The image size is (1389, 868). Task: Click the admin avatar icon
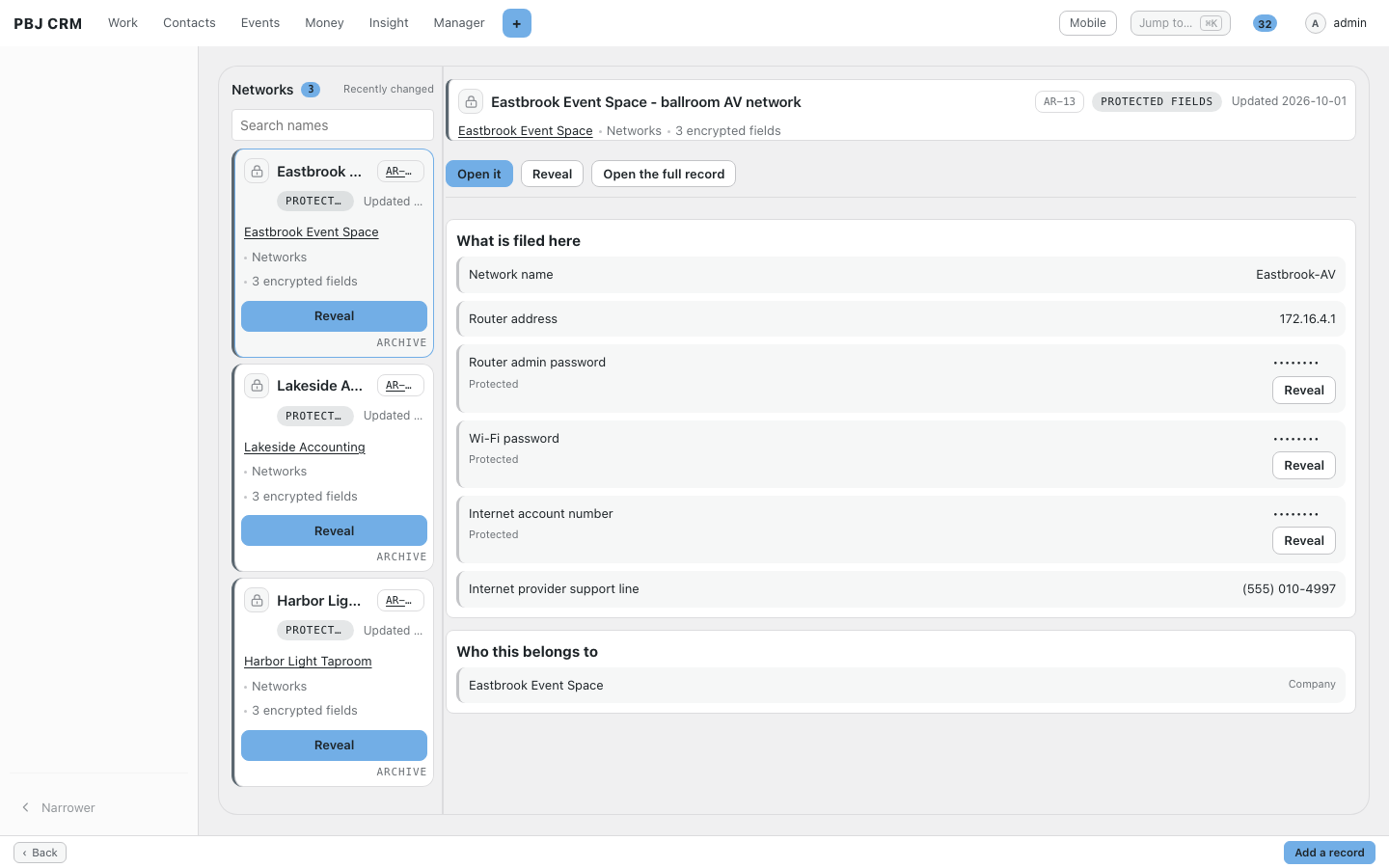1315,23
